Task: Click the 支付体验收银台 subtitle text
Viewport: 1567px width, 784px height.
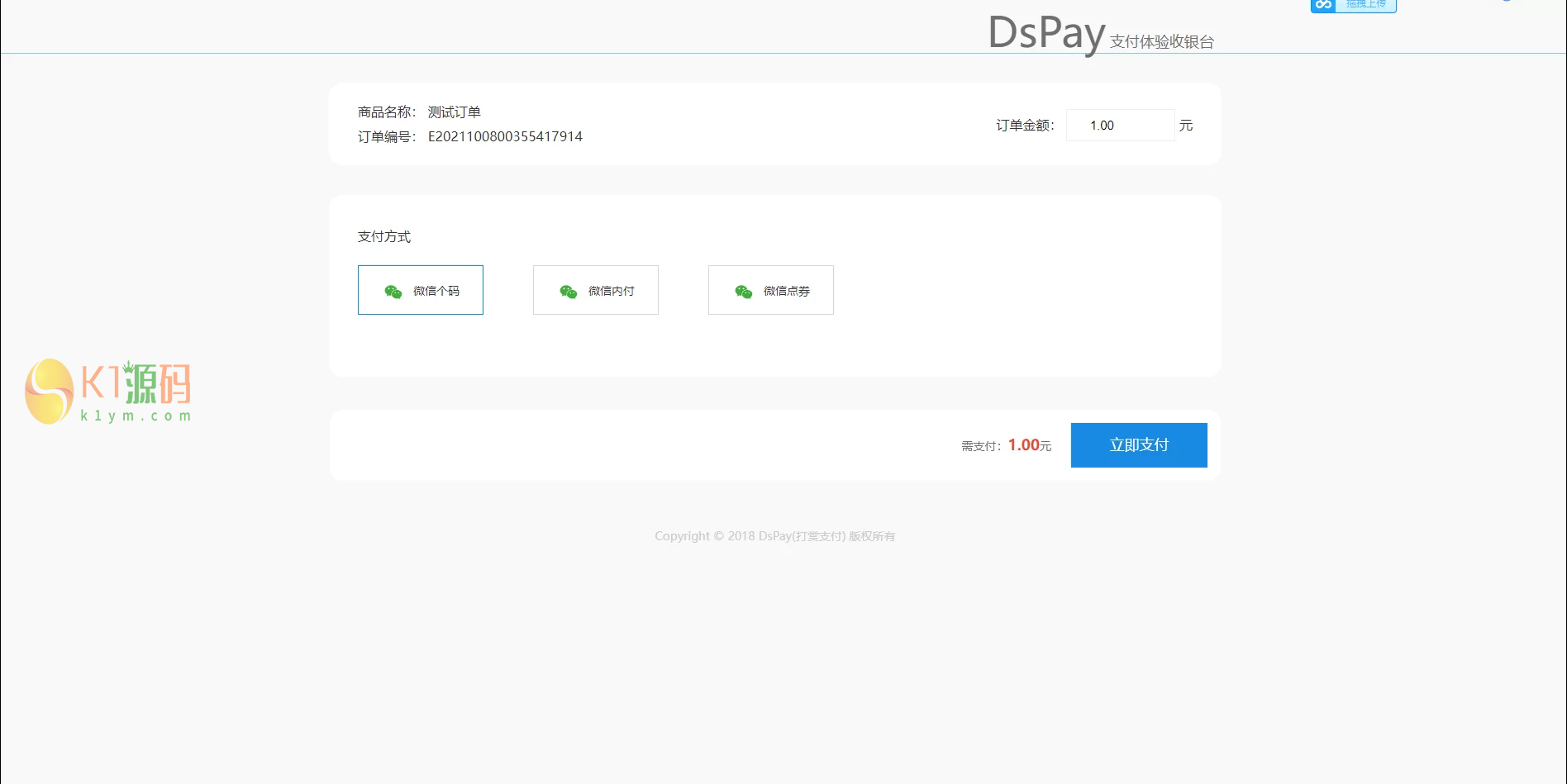Action: coord(1161,42)
